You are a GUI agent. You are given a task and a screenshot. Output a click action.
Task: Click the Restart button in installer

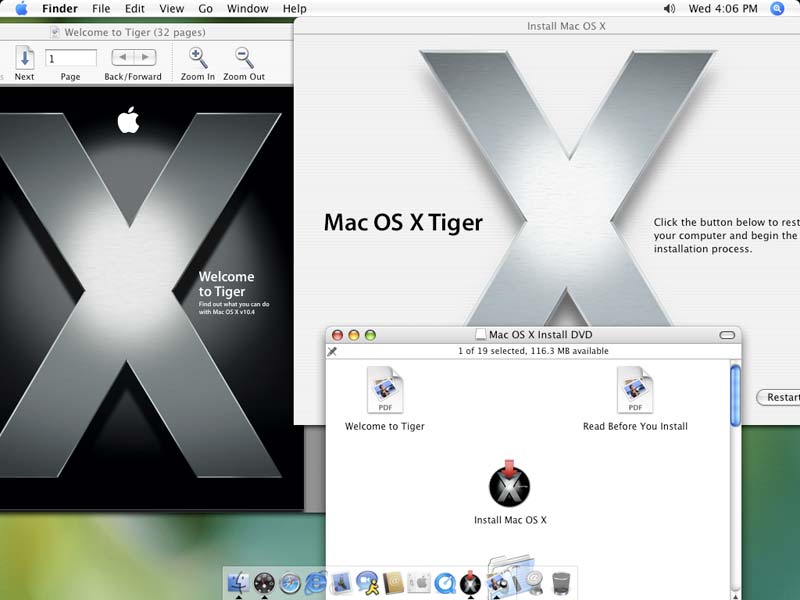[779, 397]
